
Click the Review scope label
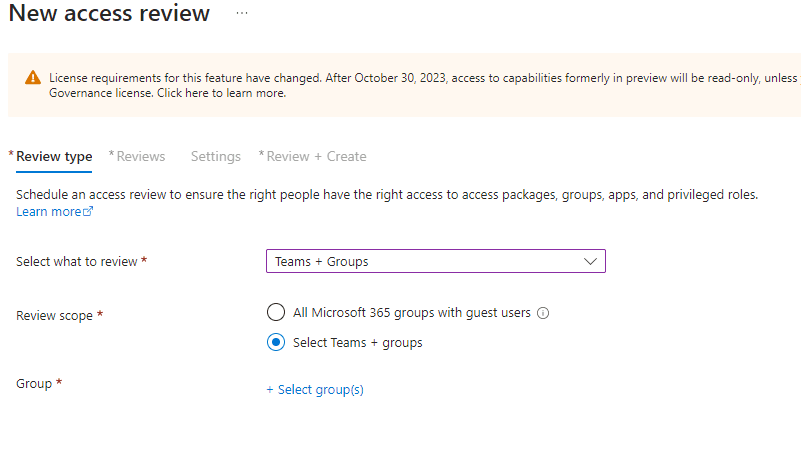click(55, 315)
